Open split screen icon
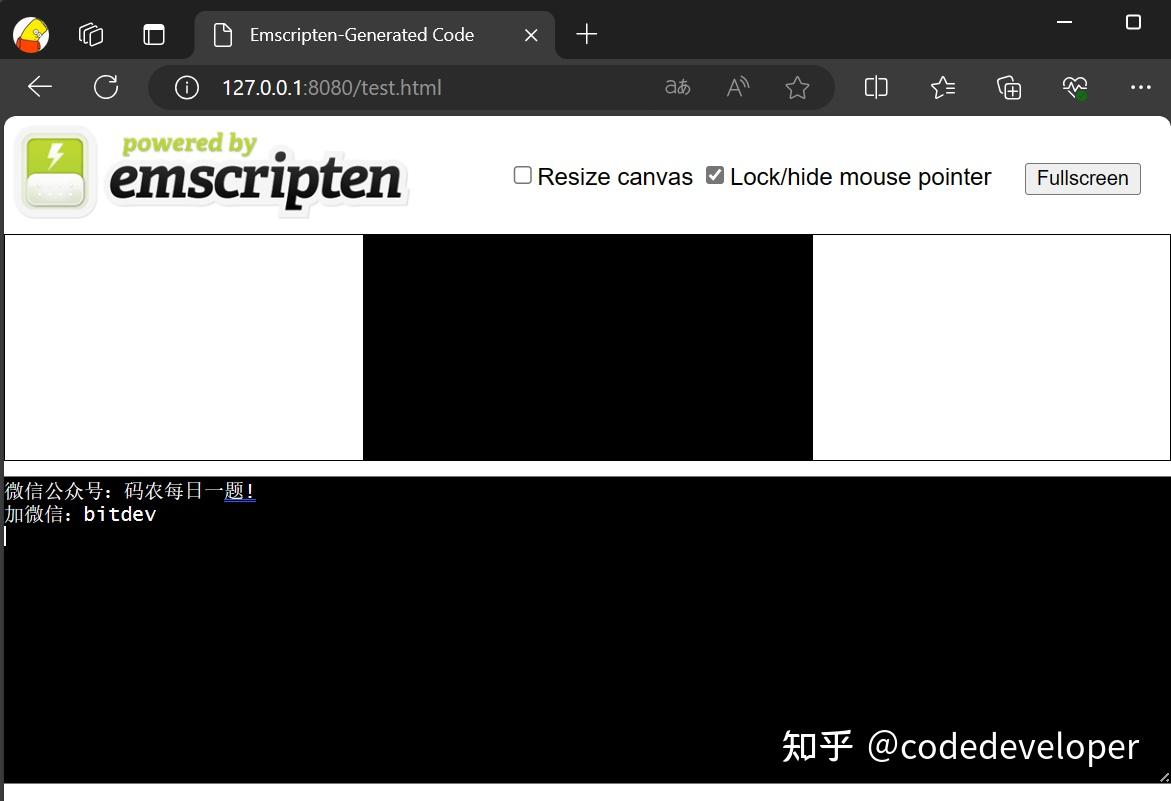The height and width of the screenshot is (801, 1171). tap(876, 87)
